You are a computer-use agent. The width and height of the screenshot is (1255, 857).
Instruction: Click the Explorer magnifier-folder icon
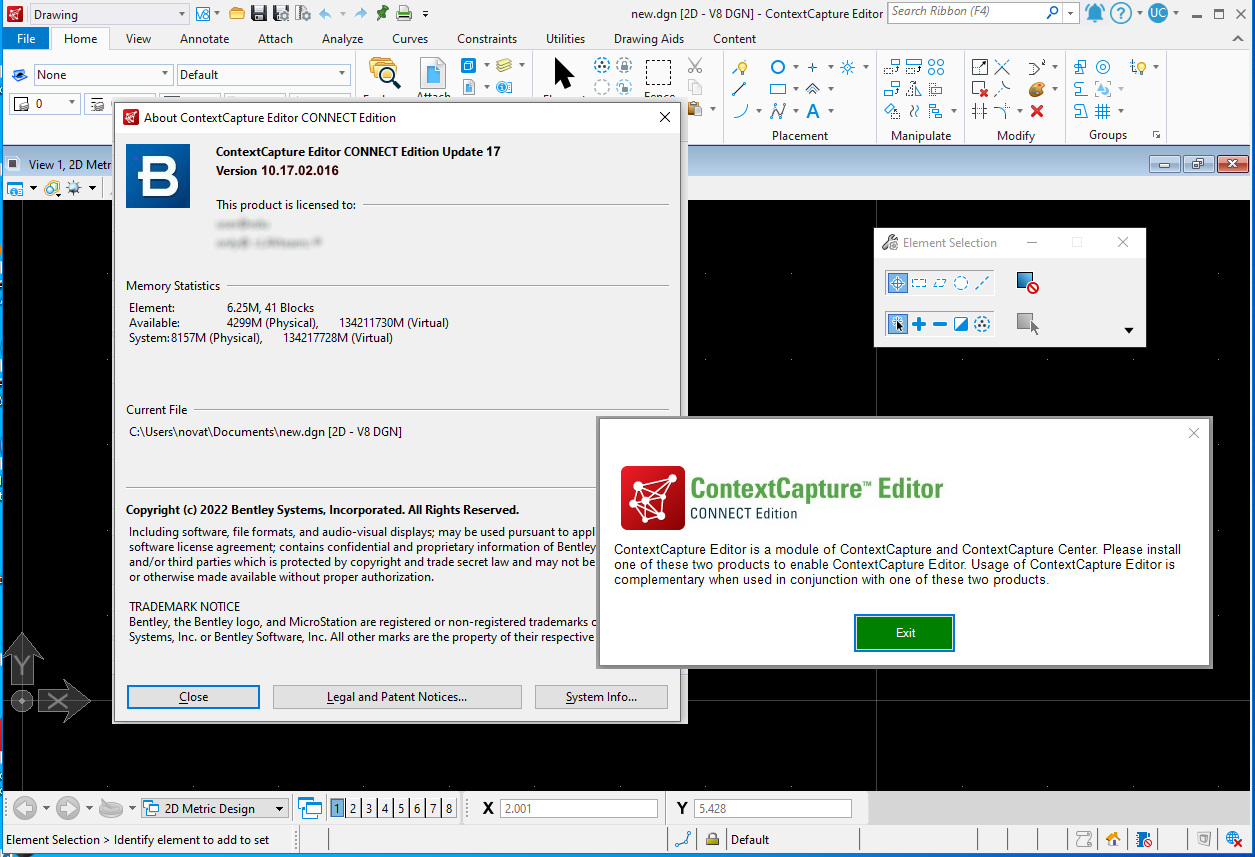coord(384,74)
